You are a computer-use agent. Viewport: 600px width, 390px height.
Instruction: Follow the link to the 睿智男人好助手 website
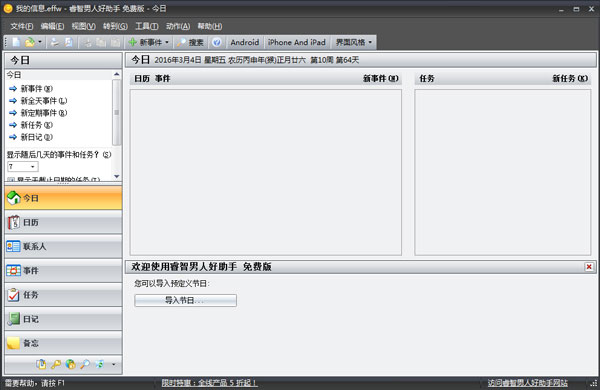528,383
